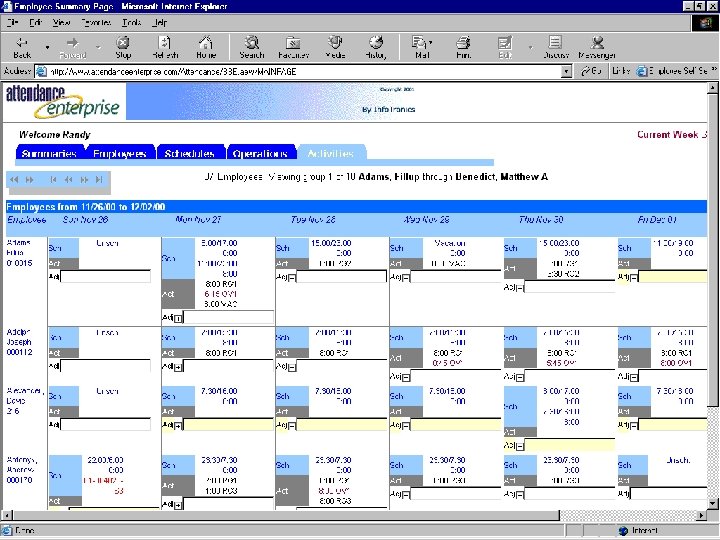Screen dimensions: 720x540
Task: Click the Back toolbar icon
Action: (22, 48)
